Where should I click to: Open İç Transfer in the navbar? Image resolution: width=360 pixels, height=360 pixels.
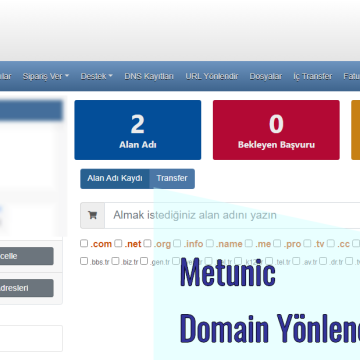(313, 76)
